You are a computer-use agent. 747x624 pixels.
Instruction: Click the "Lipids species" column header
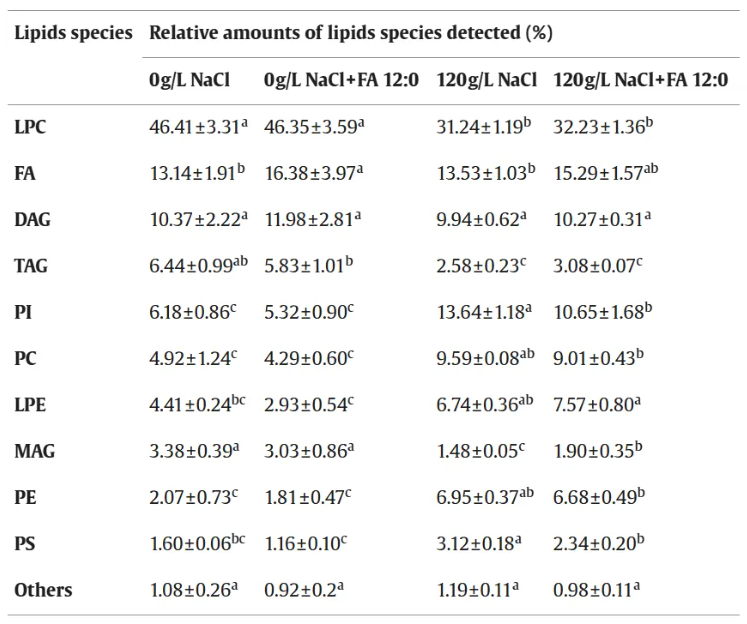(73, 33)
